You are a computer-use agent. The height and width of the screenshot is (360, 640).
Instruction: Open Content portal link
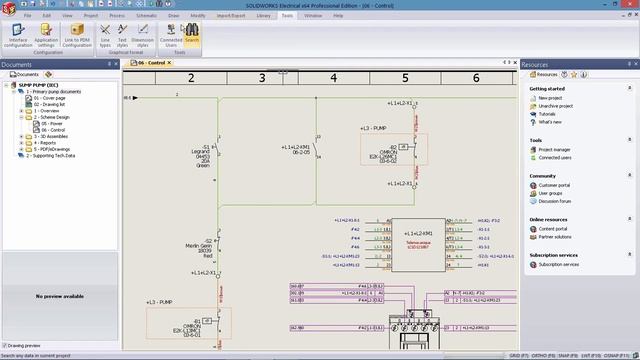click(x=553, y=229)
